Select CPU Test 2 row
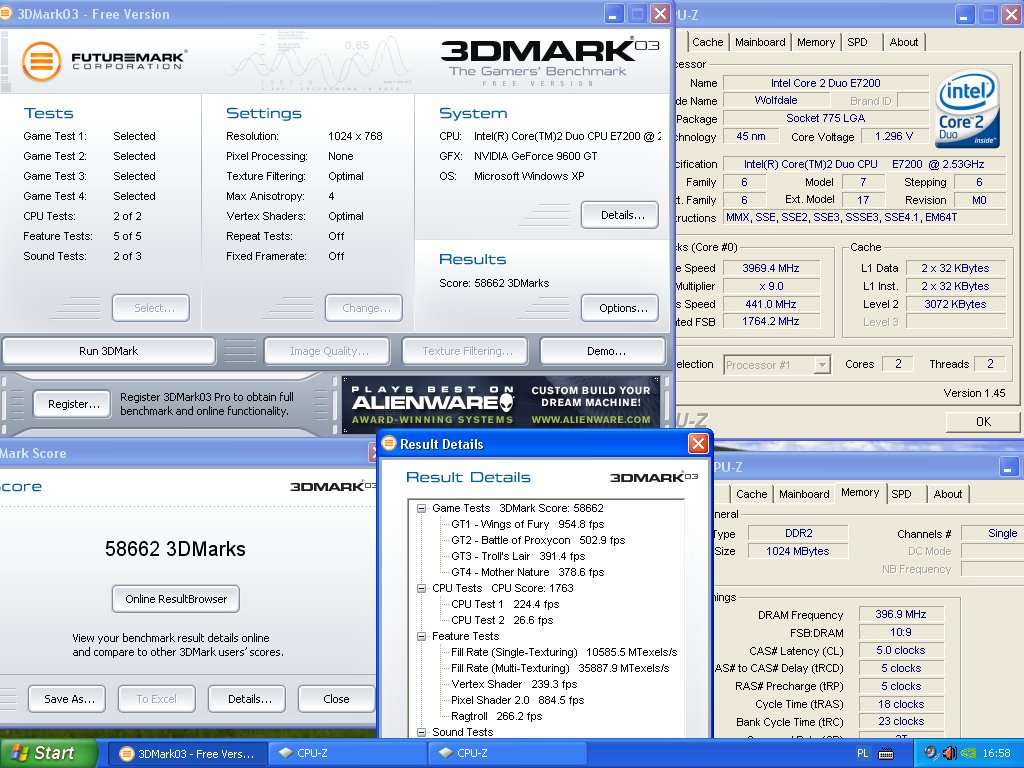This screenshot has width=1024, height=768. (502, 620)
